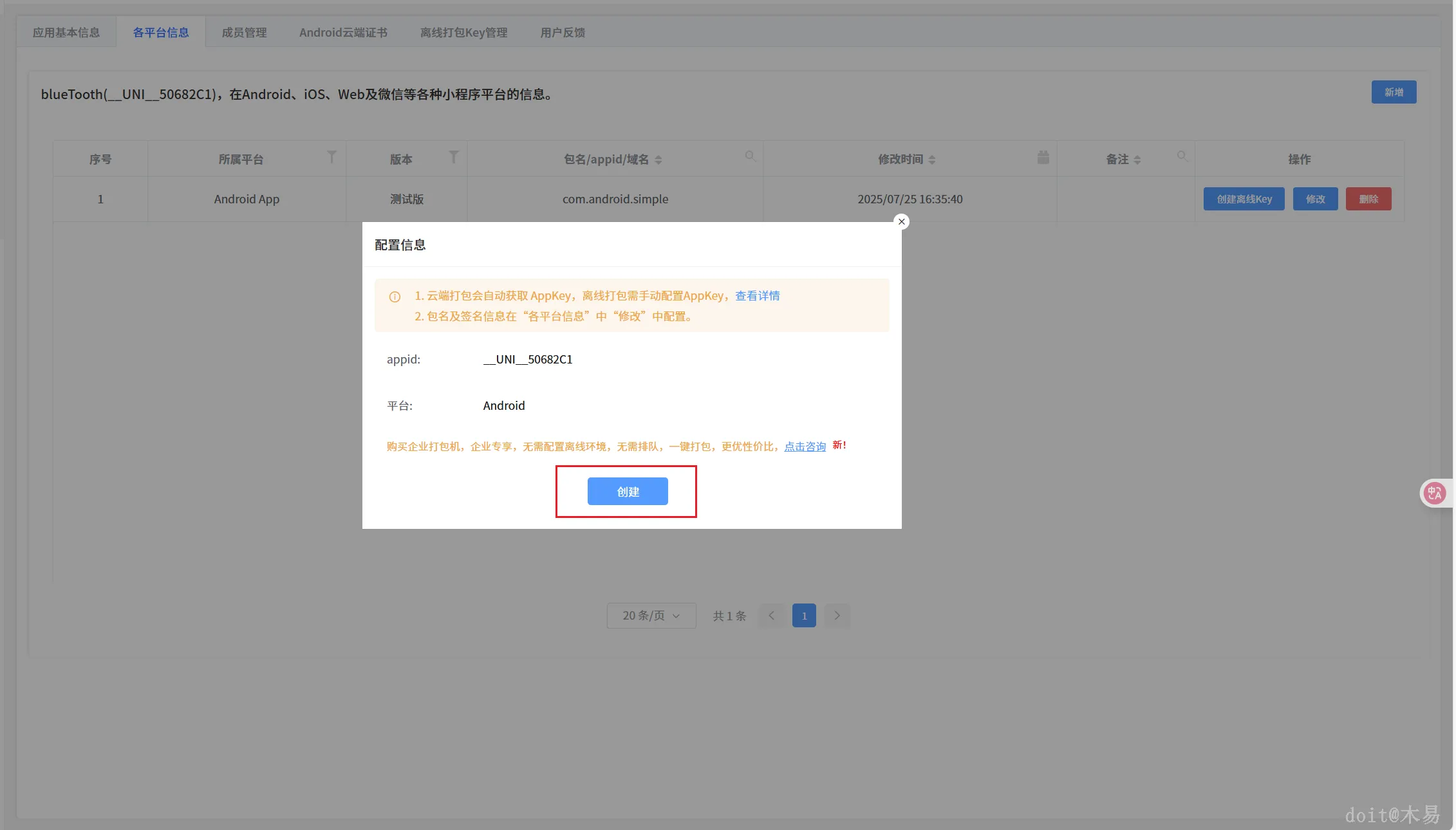Image resolution: width=1456 pixels, height=830 pixels.
Task: Click the 新增 button at top right
Action: point(1393,92)
